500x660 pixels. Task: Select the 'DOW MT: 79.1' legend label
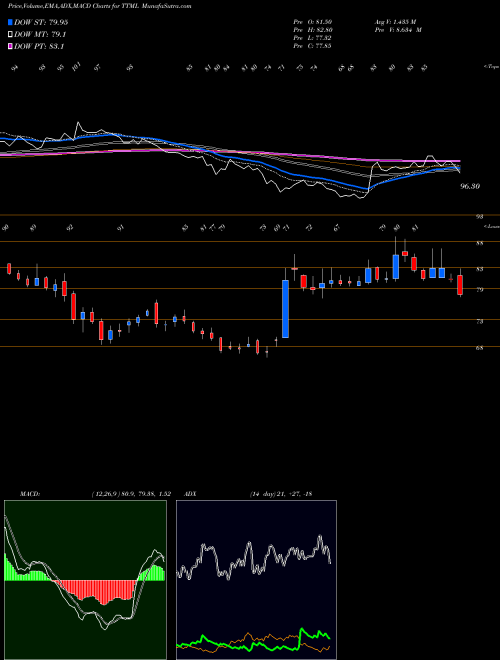pyautogui.click(x=40, y=35)
